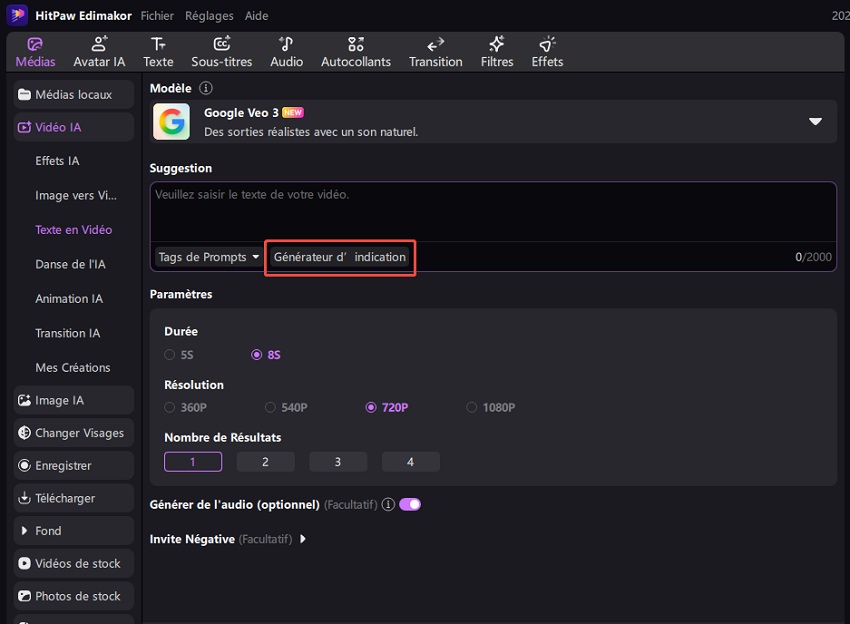
Task: Open the Médias tab
Action: tap(35, 52)
